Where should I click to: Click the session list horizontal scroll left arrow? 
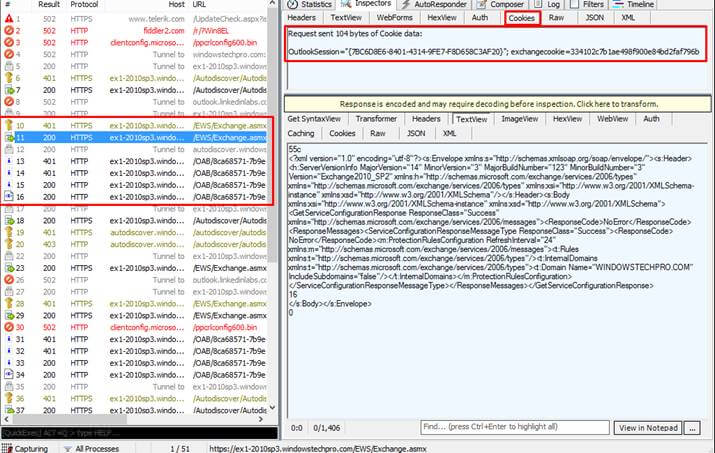pyautogui.click(x=6, y=419)
